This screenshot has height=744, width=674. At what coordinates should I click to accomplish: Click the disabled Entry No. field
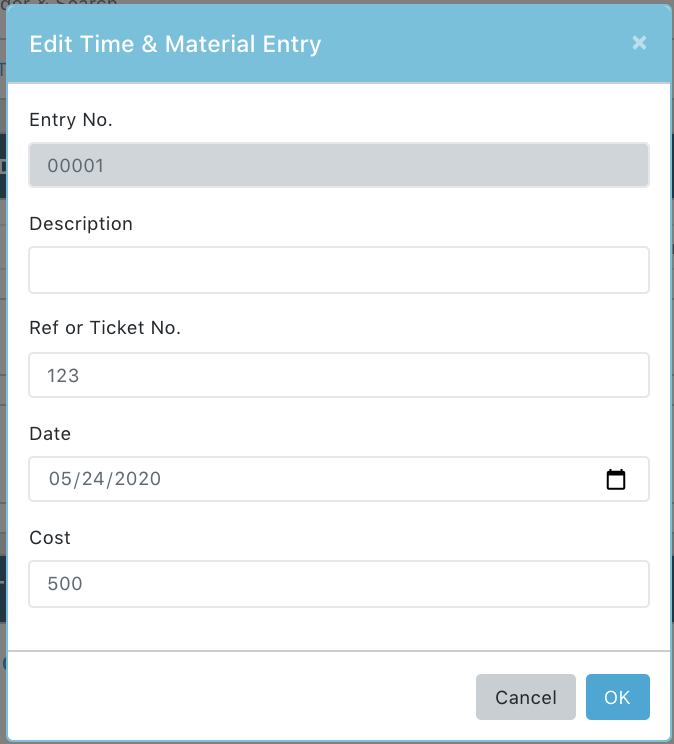point(339,165)
